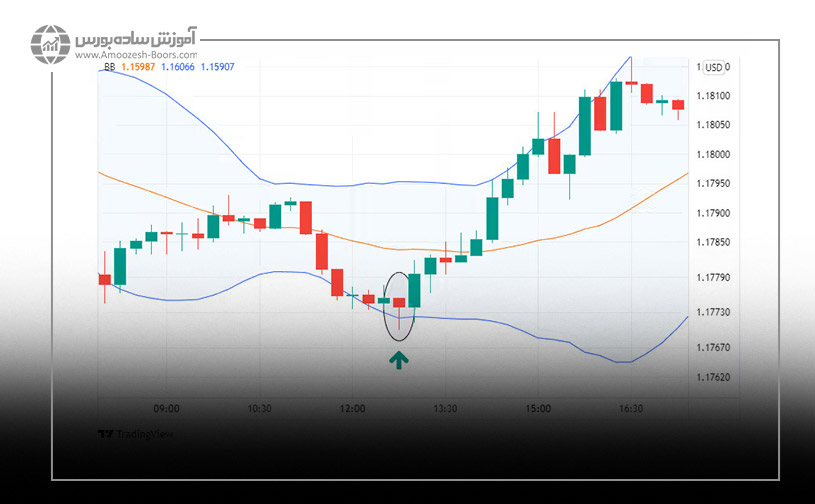Click the green upward arrow marker
The width and height of the screenshot is (815, 504).
tap(398, 358)
